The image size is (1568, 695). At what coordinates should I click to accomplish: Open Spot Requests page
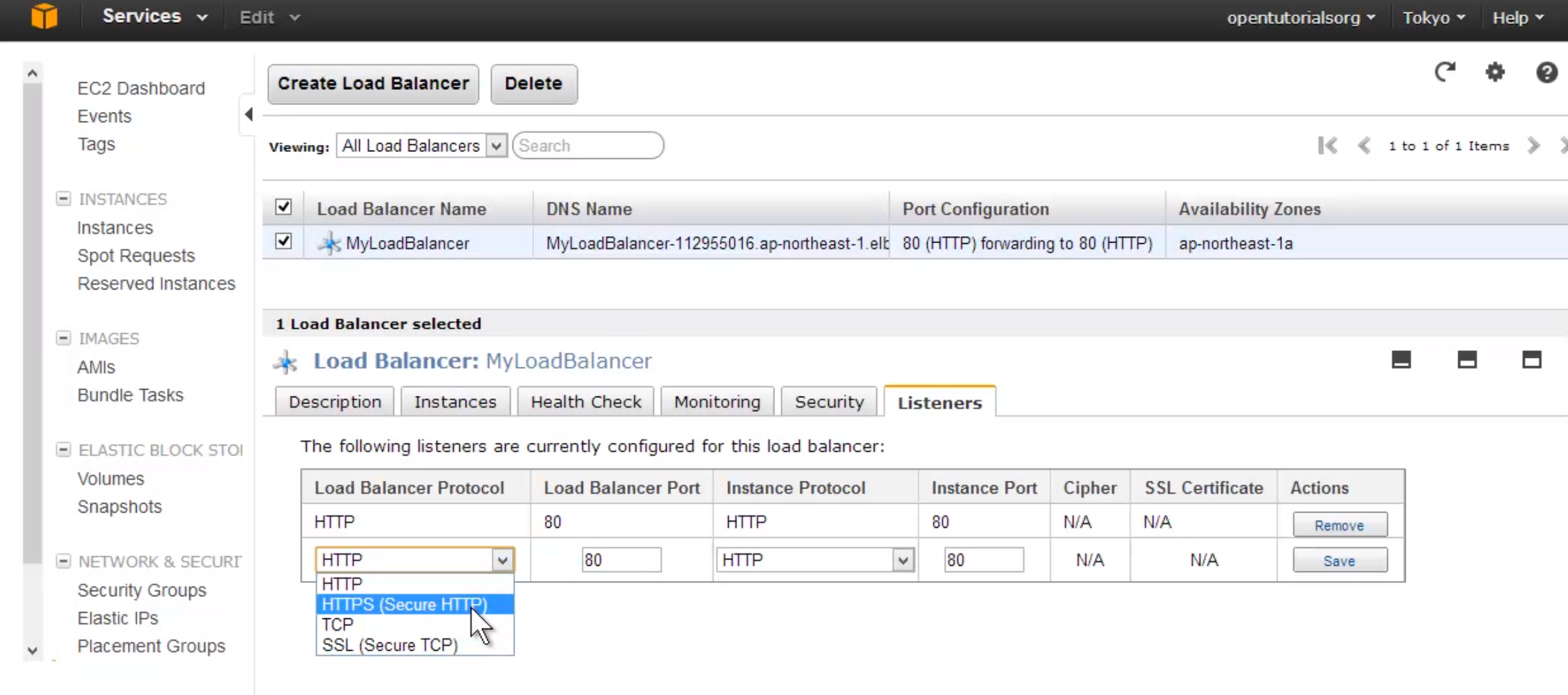136,256
